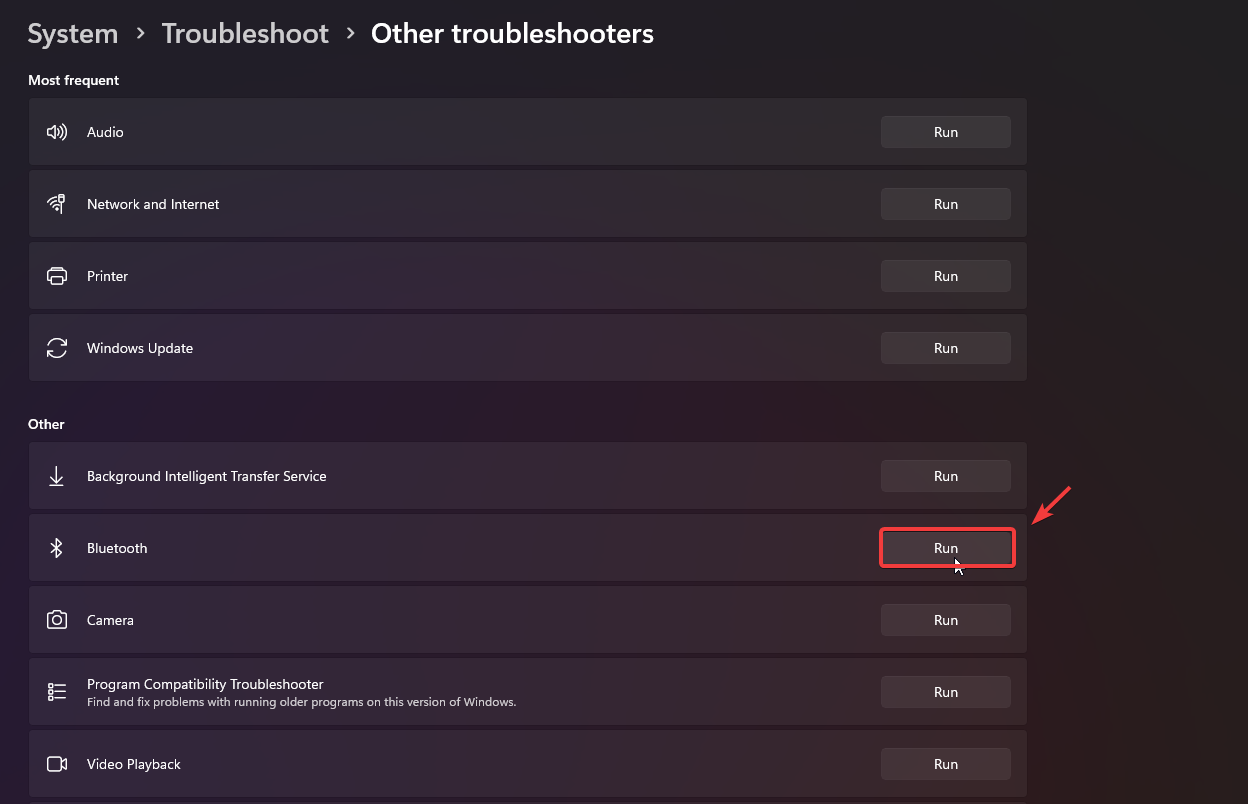Click the Printer icon
The width and height of the screenshot is (1248, 804).
57,276
